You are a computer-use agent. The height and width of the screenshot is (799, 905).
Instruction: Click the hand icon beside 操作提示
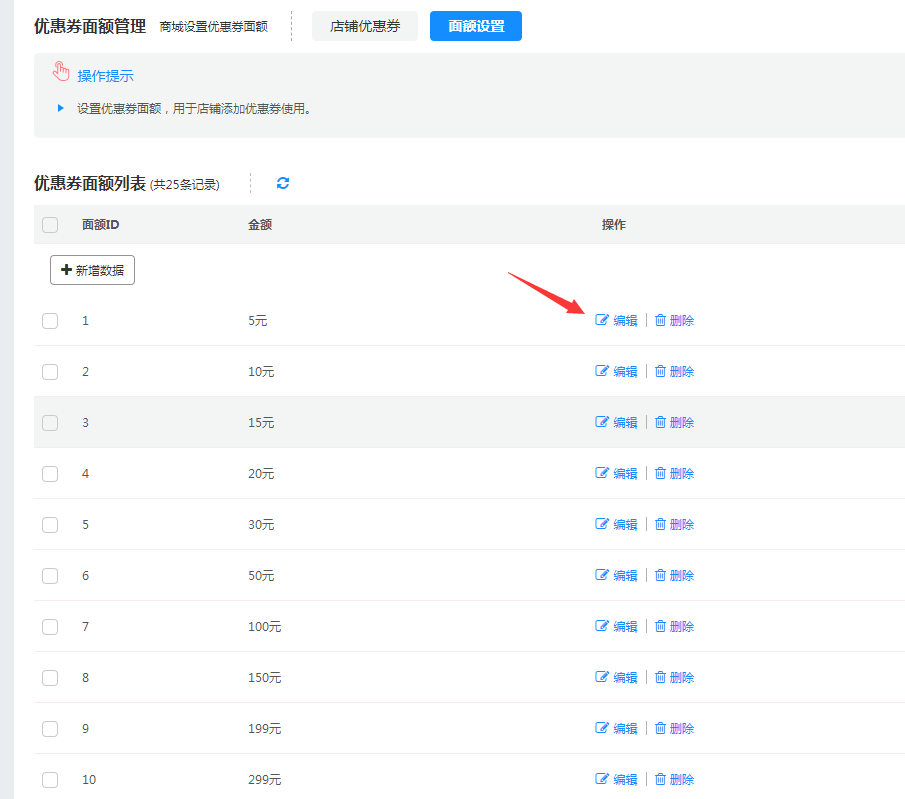coord(61,73)
